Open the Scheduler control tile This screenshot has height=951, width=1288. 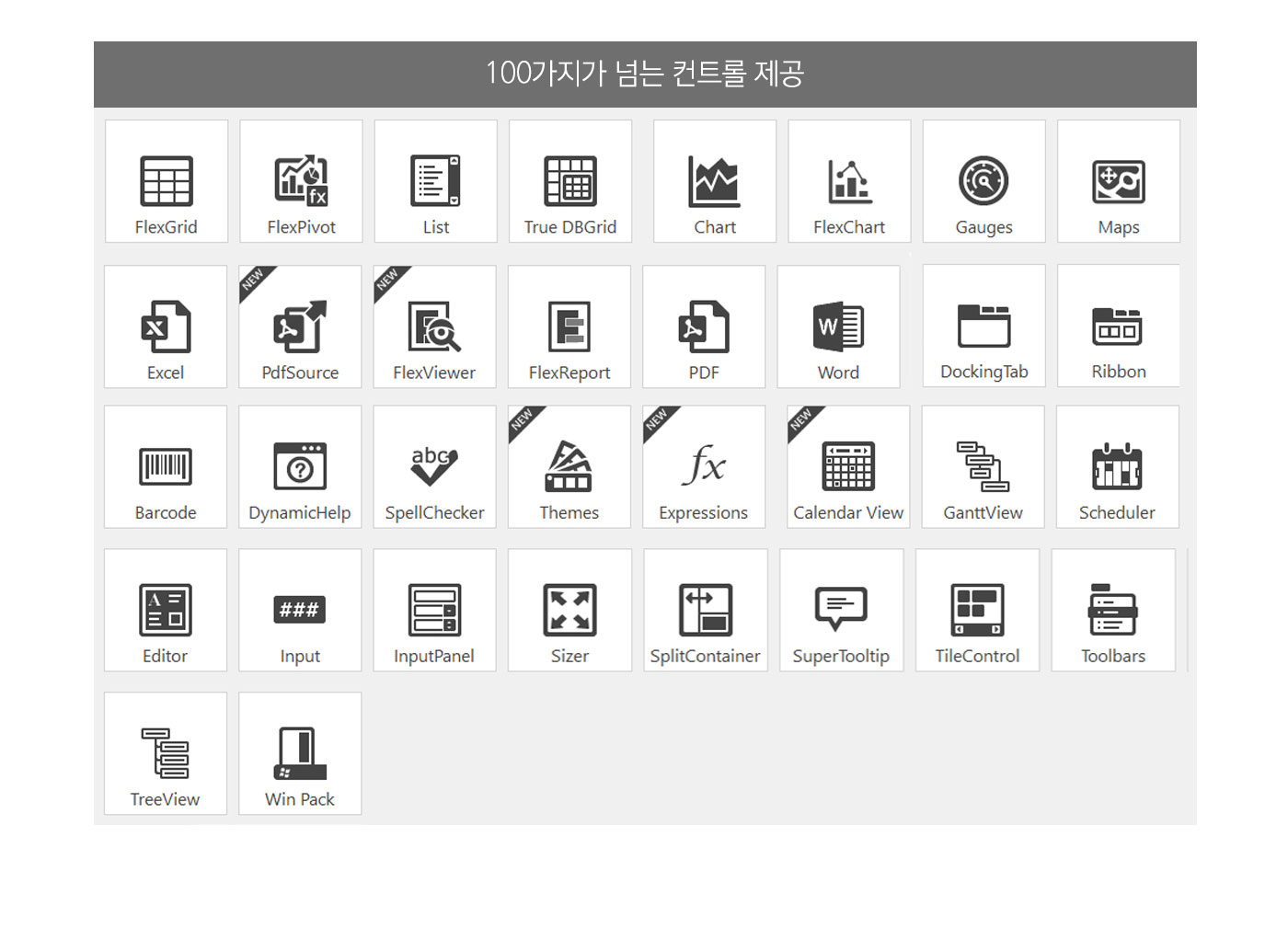(x=1118, y=466)
